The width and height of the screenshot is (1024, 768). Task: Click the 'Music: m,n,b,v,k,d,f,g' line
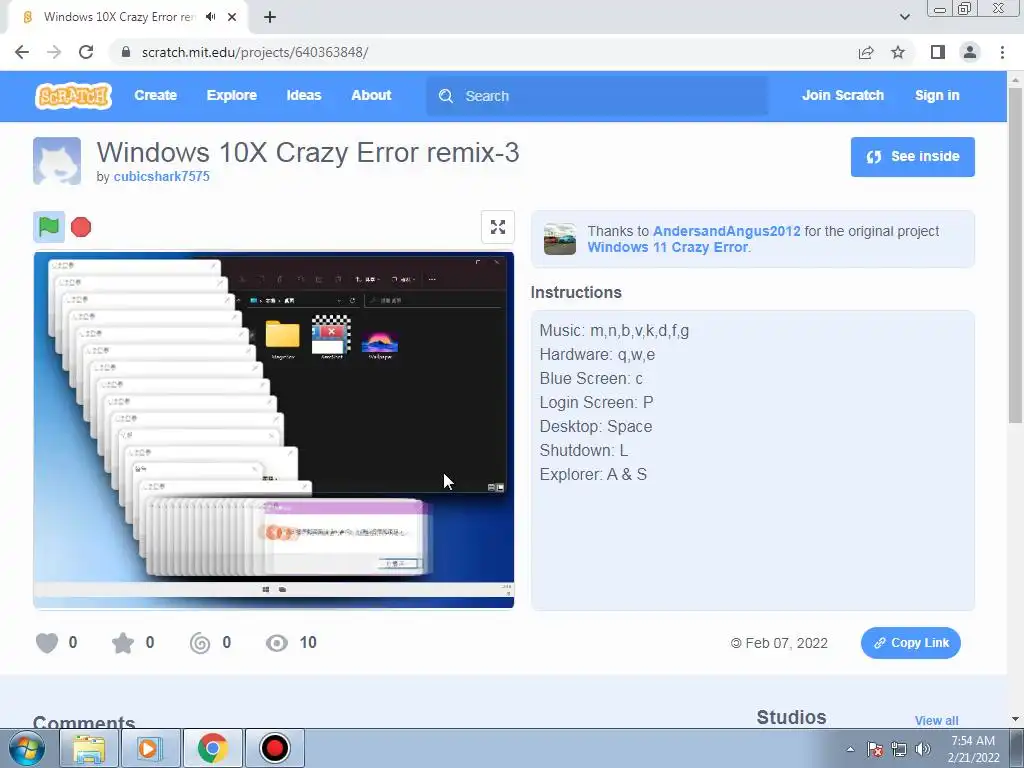(x=614, y=331)
